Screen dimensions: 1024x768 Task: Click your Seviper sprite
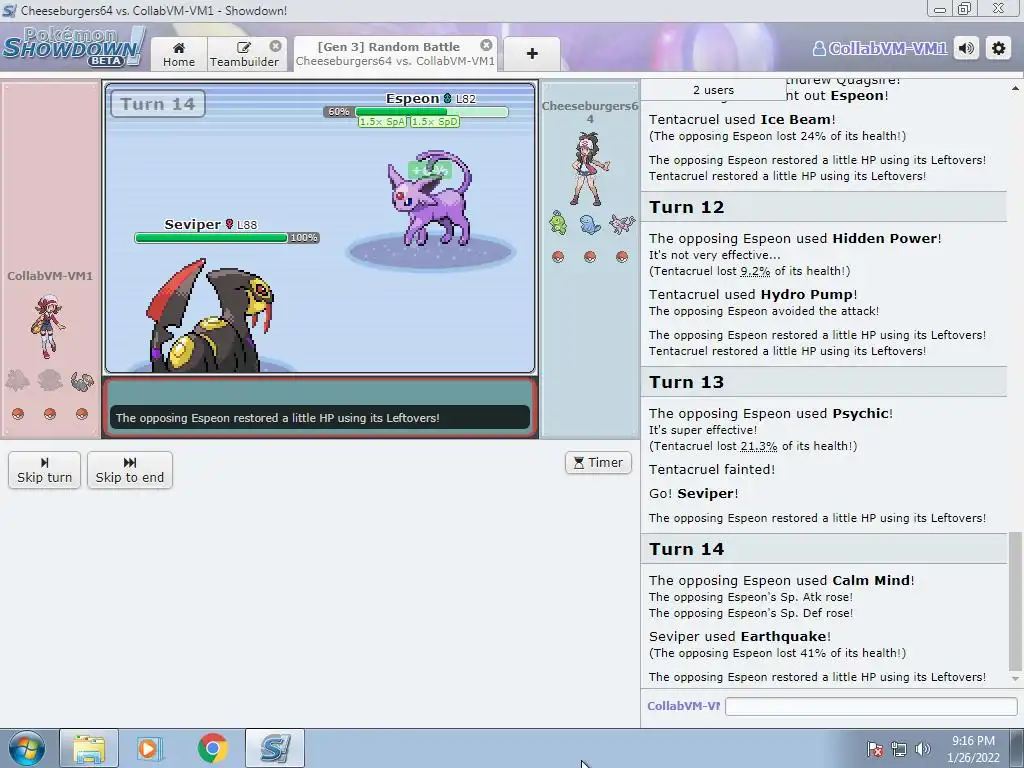coord(210,316)
